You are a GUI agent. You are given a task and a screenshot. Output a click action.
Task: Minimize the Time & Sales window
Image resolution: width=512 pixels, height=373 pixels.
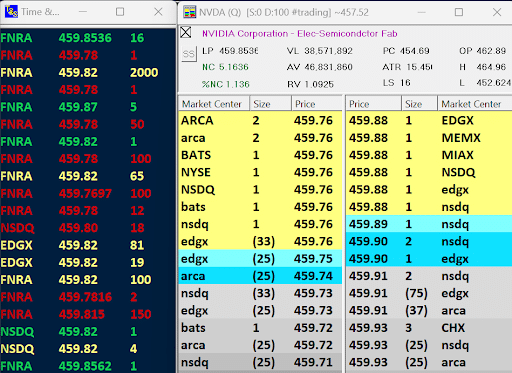83,12
